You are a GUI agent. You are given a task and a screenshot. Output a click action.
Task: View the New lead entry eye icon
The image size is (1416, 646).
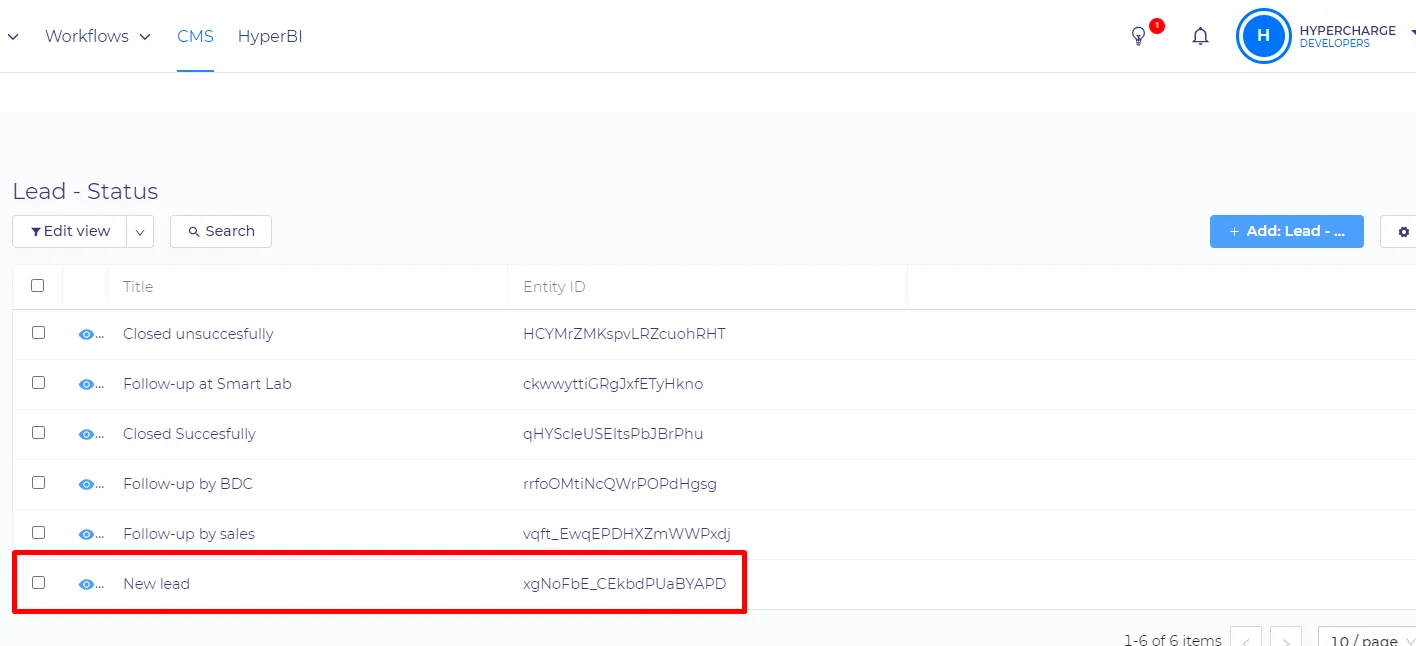(87, 585)
